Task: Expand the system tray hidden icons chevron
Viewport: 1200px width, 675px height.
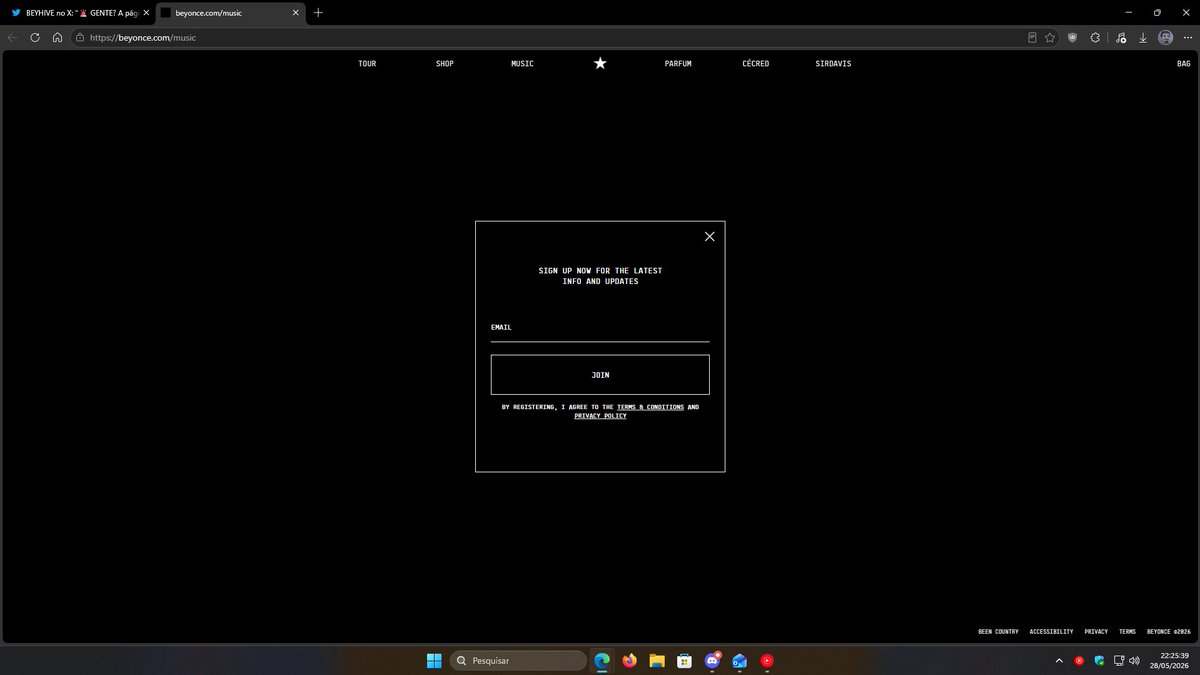Action: pos(1058,660)
